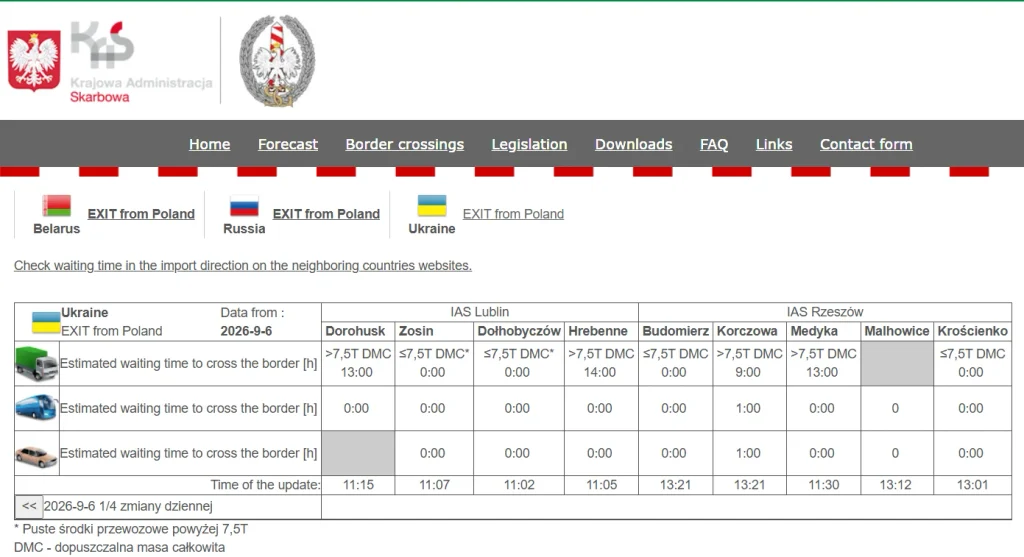Click the Malhowice car wait 0 cell
This screenshot has width=1024, height=557.
(x=895, y=453)
